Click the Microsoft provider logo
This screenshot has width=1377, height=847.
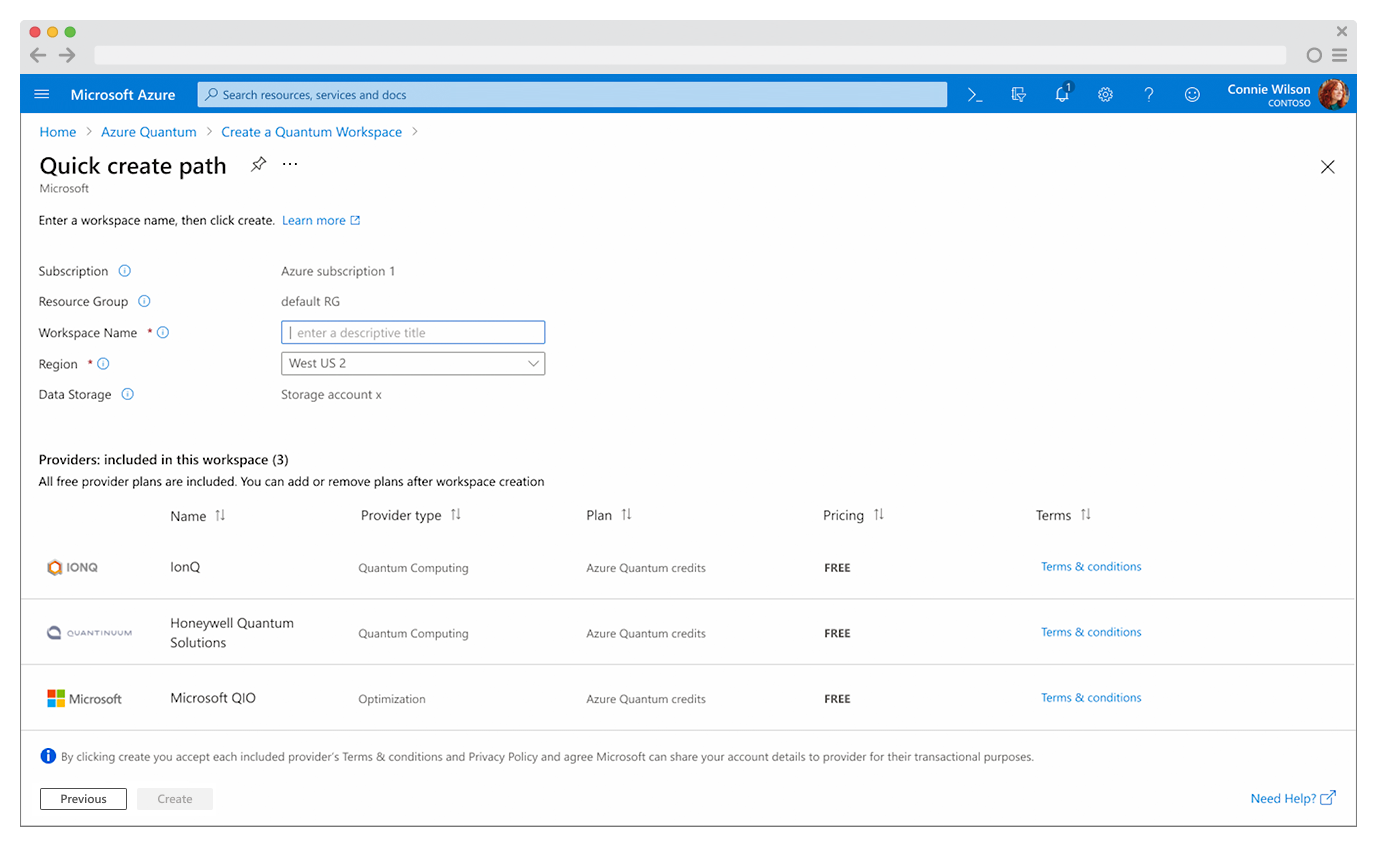(84, 699)
